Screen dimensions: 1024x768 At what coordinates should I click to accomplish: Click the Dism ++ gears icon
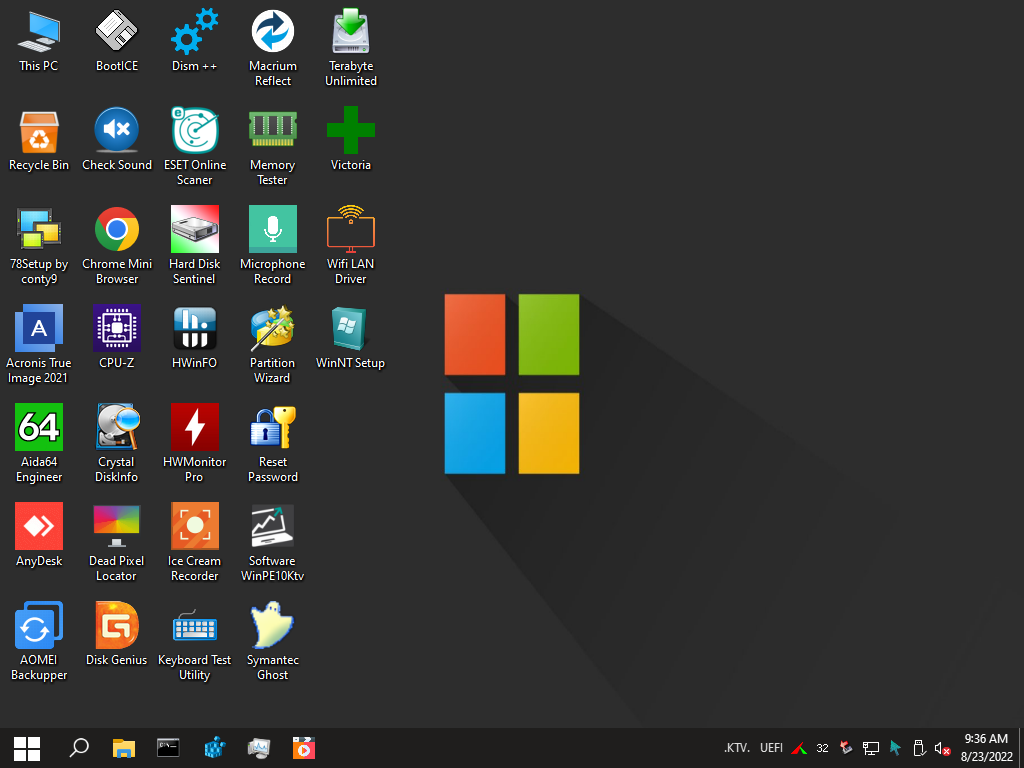pyautogui.click(x=194, y=33)
